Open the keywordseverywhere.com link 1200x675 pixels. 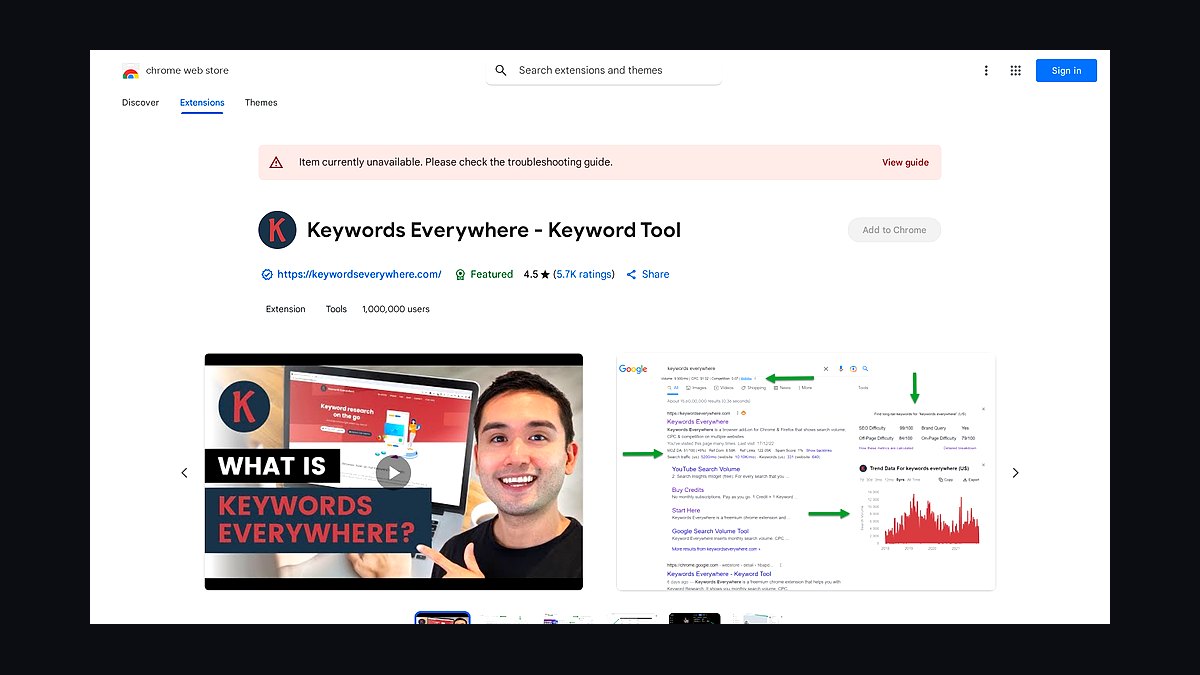[359, 274]
